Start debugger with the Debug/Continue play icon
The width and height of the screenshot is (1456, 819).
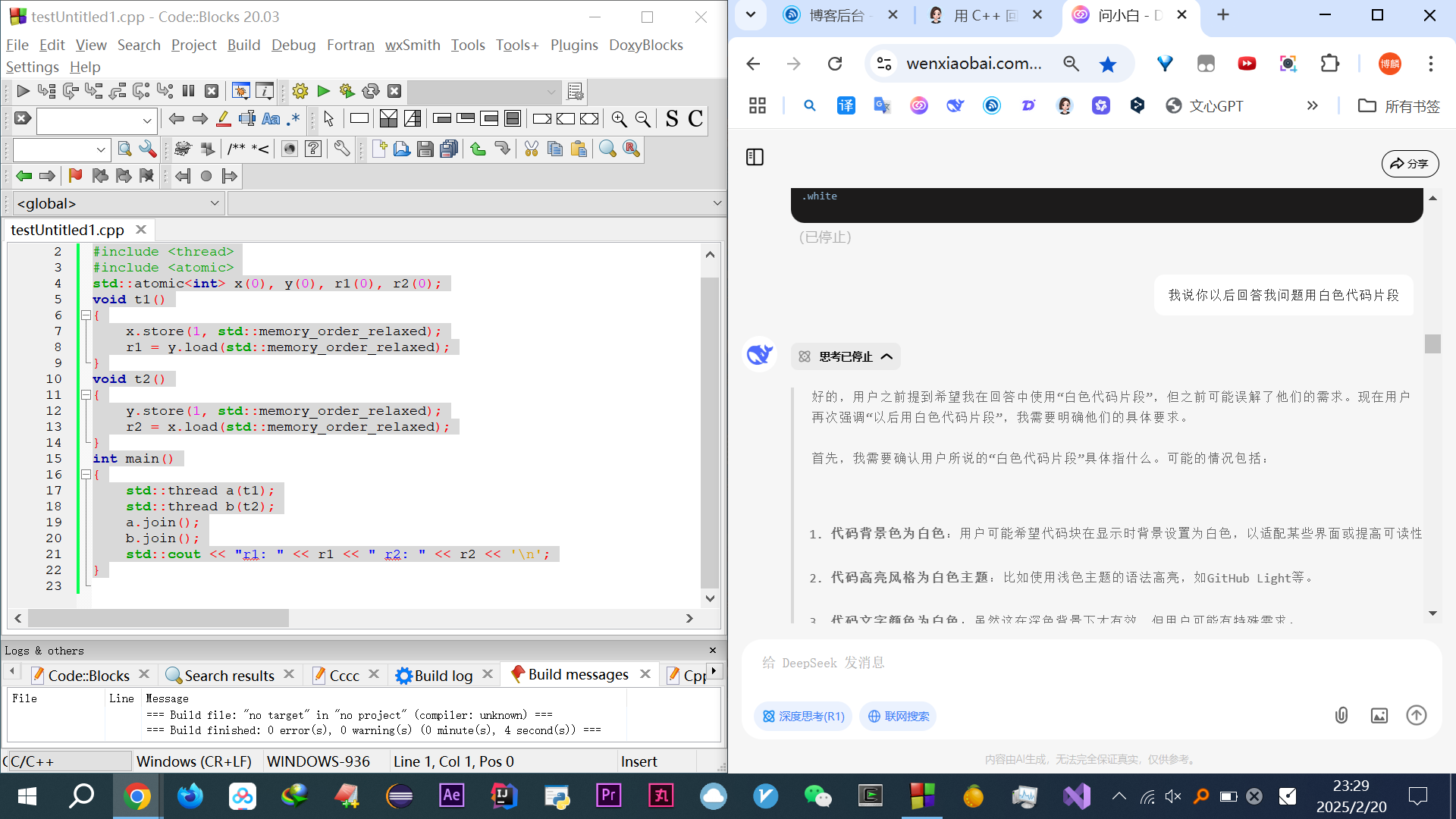23,91
